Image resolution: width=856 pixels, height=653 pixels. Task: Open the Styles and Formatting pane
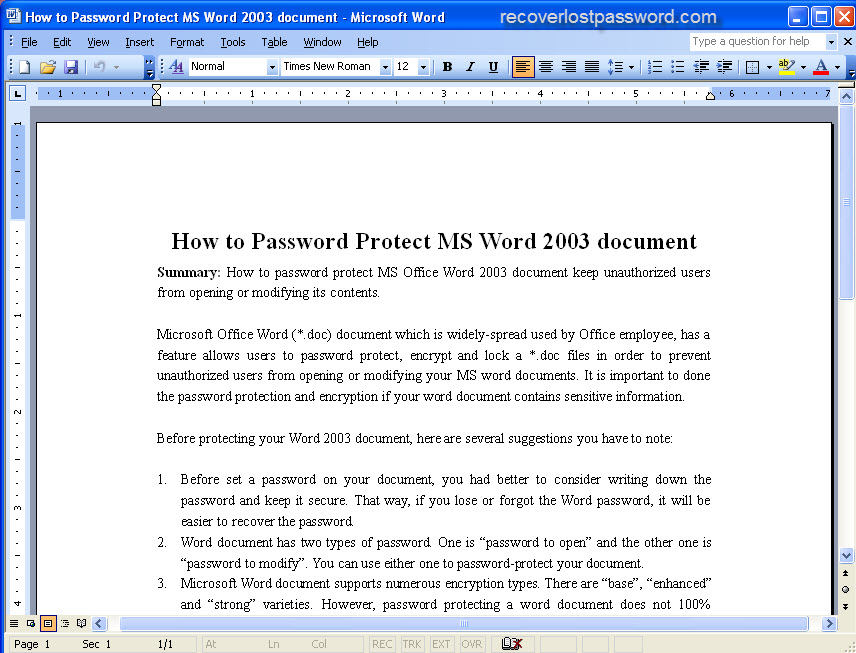[x=176, y=67]
